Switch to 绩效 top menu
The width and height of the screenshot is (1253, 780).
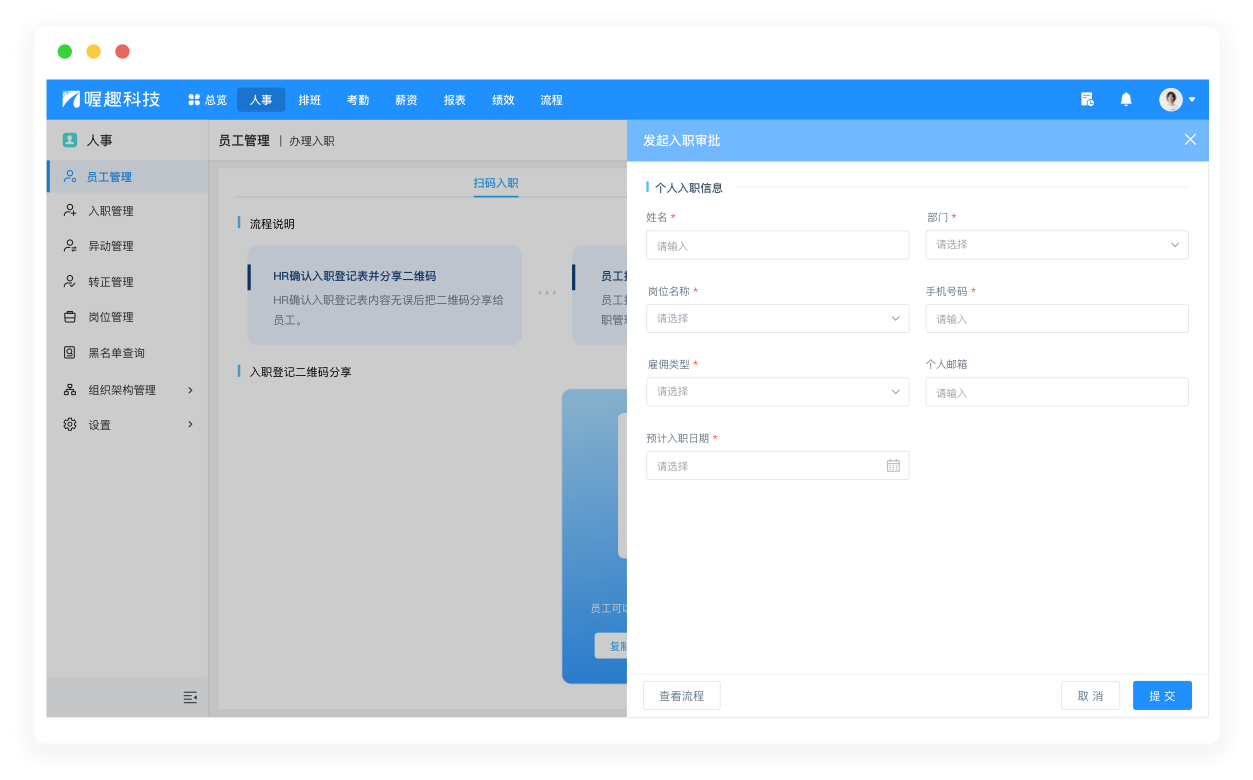pyautogui.click(x=503, y=100)
